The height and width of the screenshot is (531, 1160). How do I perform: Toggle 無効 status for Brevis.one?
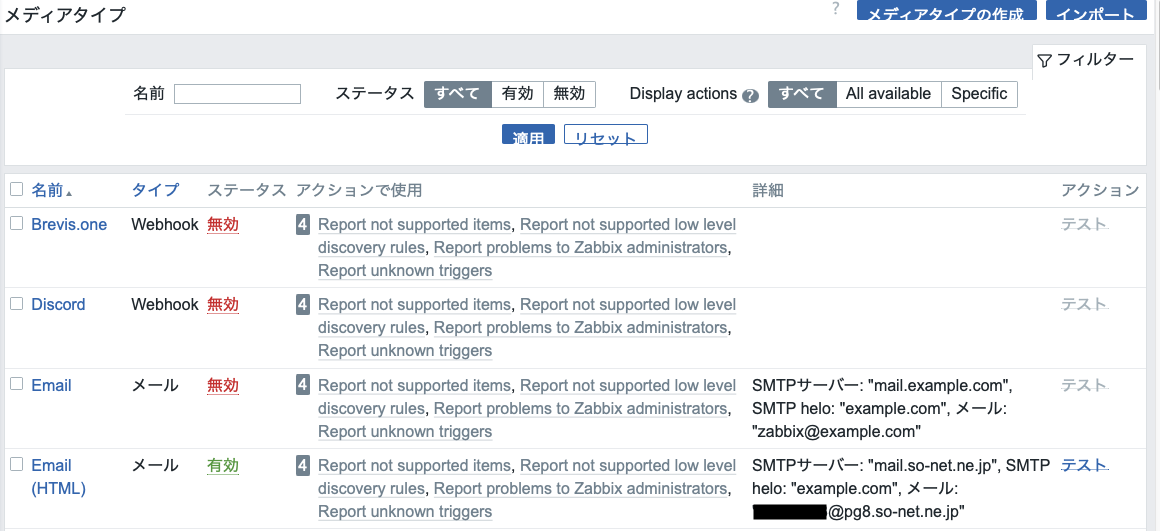(x=223, y=225)
